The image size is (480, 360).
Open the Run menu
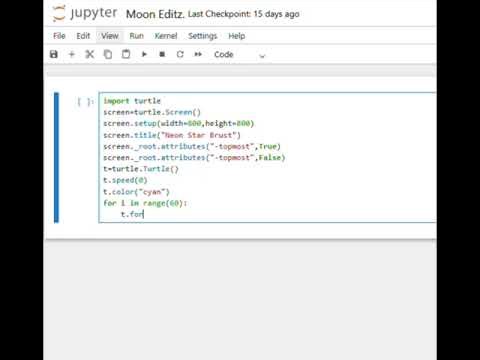(137, 36)
